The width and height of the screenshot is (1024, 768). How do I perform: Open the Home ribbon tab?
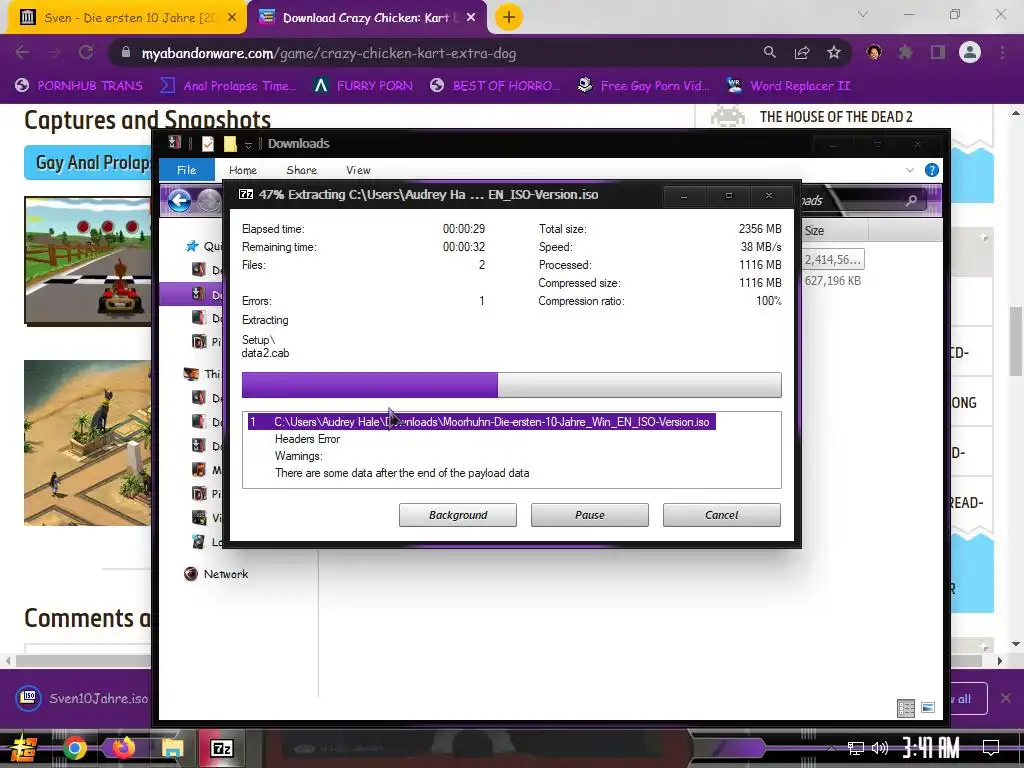(243, 170)
